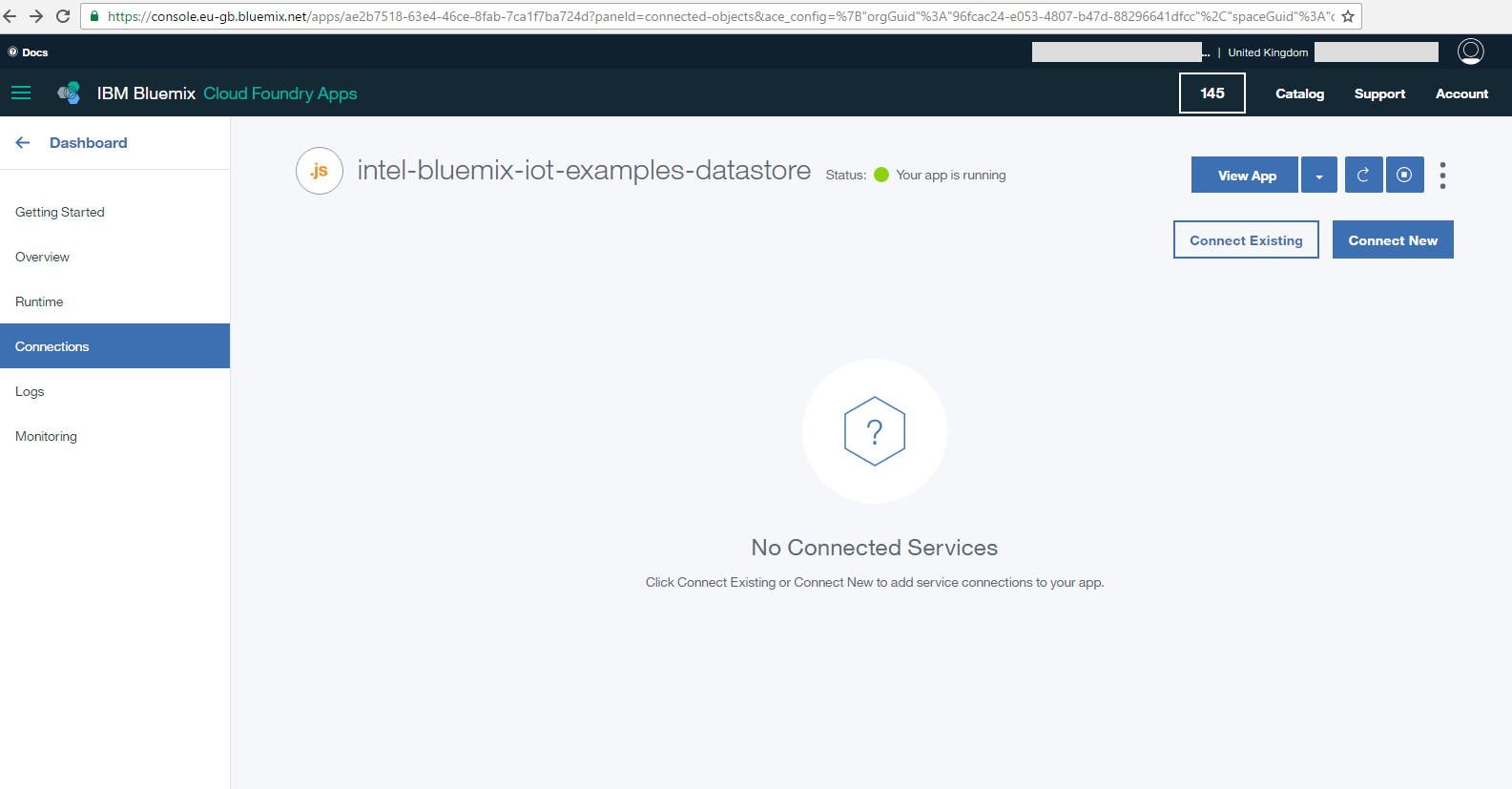Select the United Kingdom region
Image resolution: width=1512 pixels, height=789 pixels.
pyautogui.click(x=1268, y=52)
